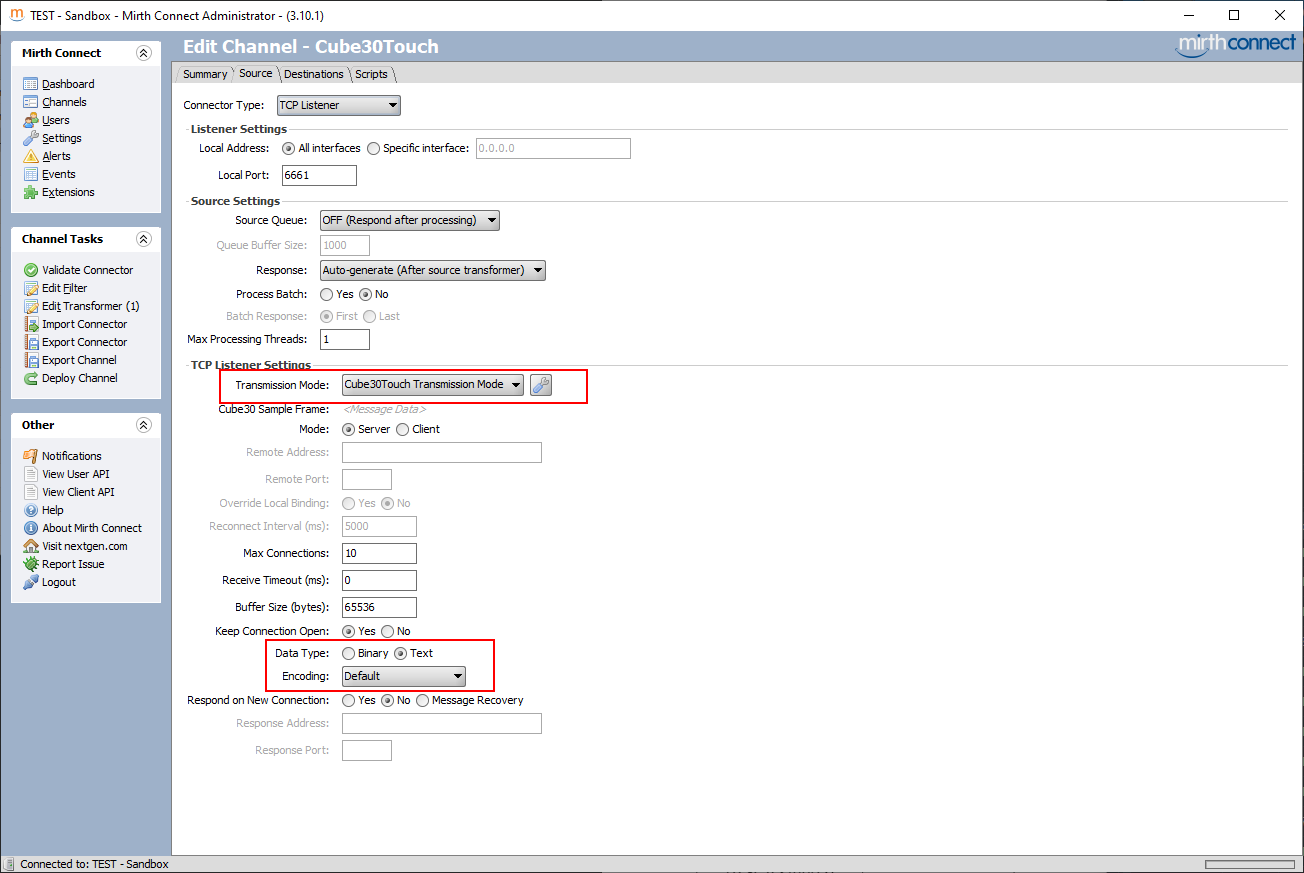The image size is (1304, 873).
Task: Click the status bar progress bar
Action: tap(1250, 864)
